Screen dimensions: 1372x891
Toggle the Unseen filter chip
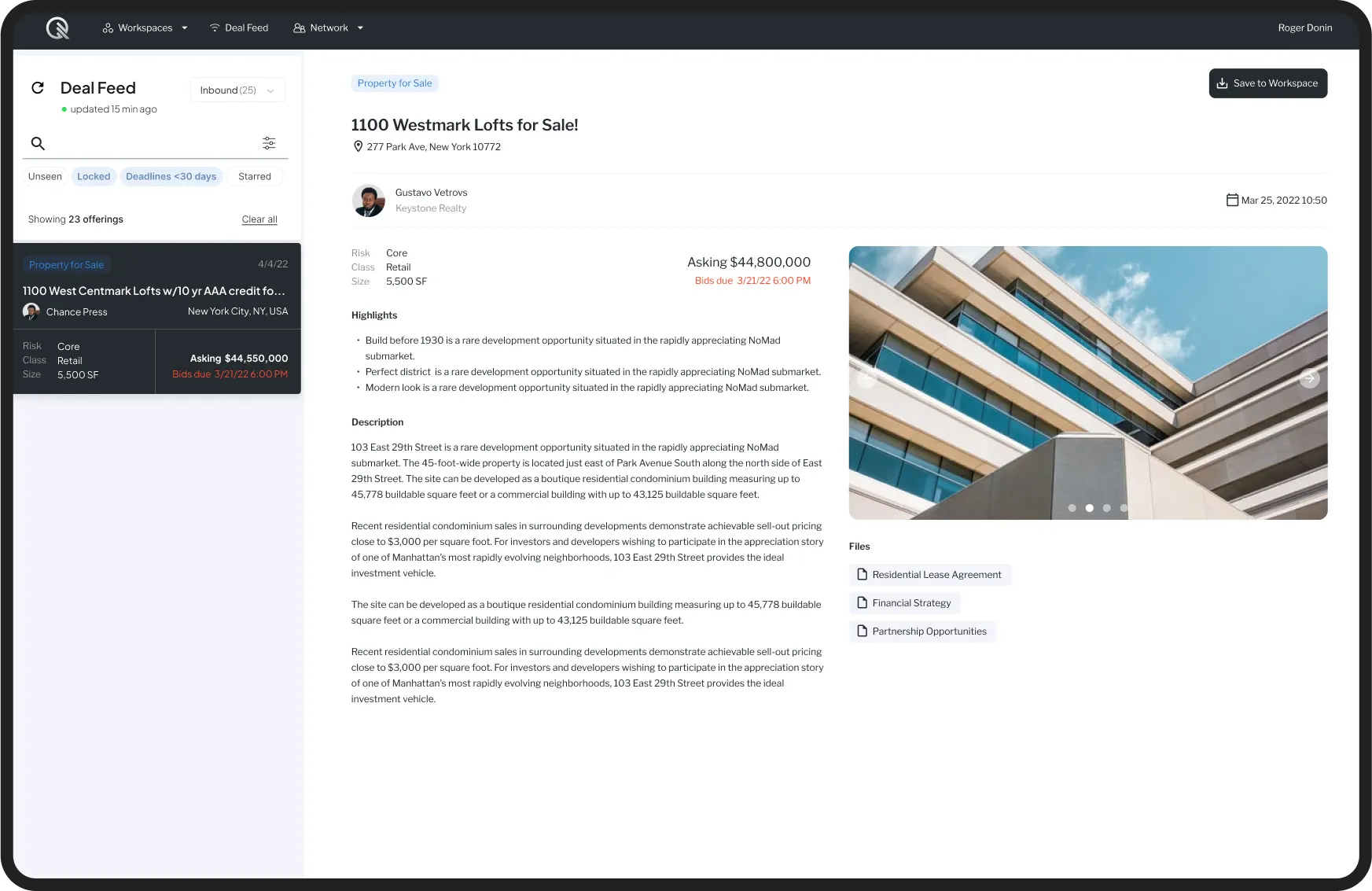click(45, 176)
